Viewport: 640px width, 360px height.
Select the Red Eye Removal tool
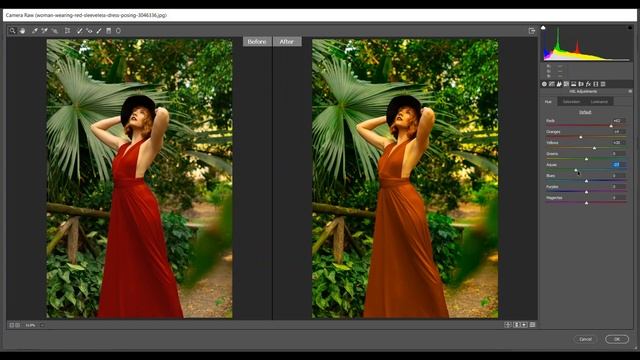[x=89, y=31]
